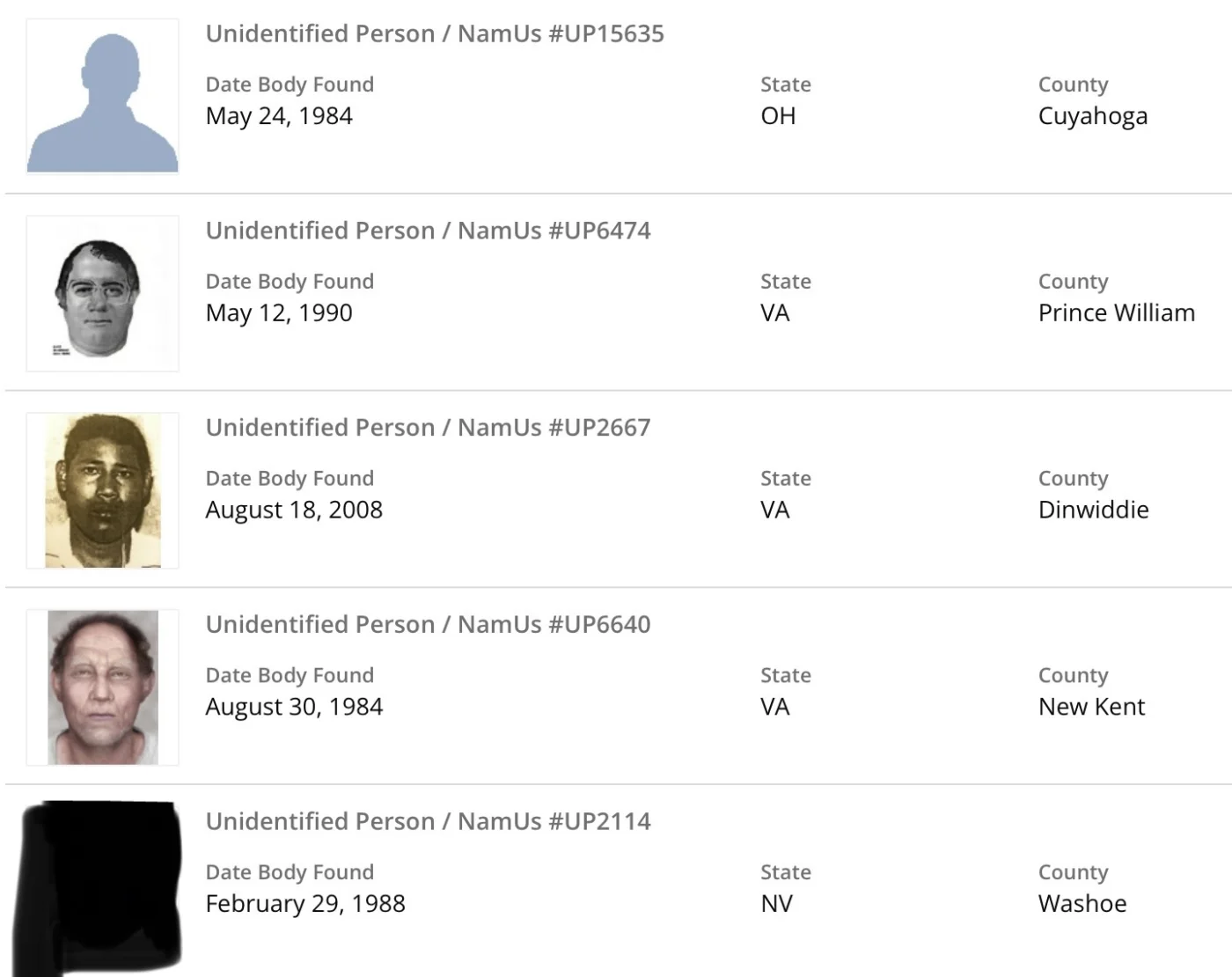Click the date May 12, 1990

279,313
